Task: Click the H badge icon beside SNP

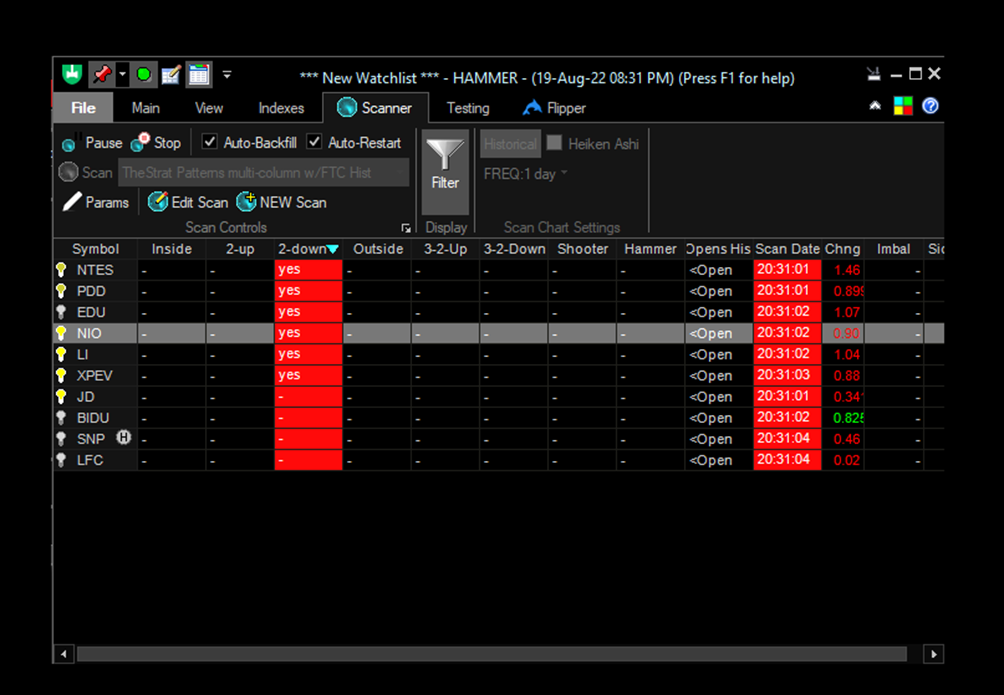Action: (x=124, y=437)
